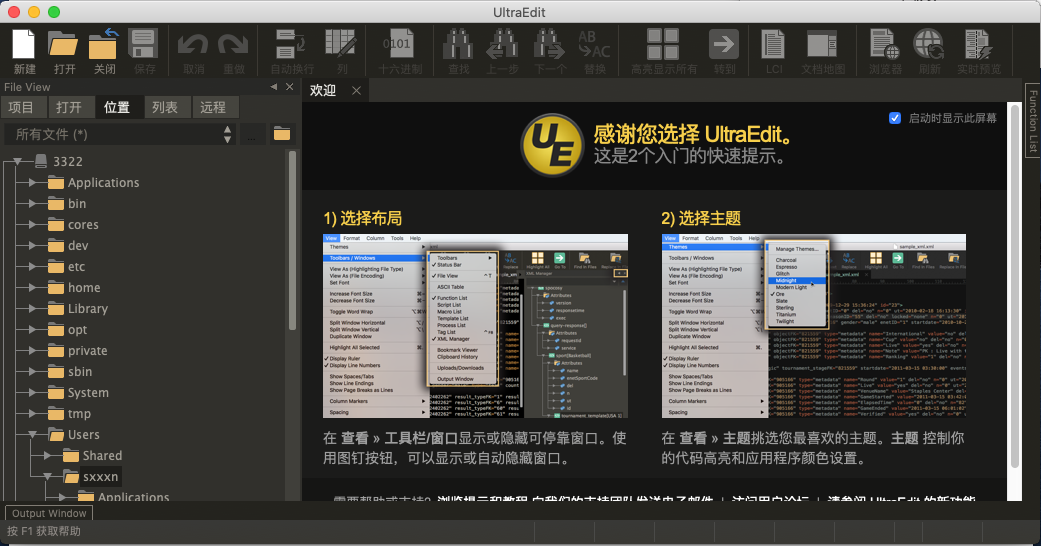Open the 文档地图 (Document map) icon
The image size is (1041, 546).
pyautogui.click(x=822, y=45)
